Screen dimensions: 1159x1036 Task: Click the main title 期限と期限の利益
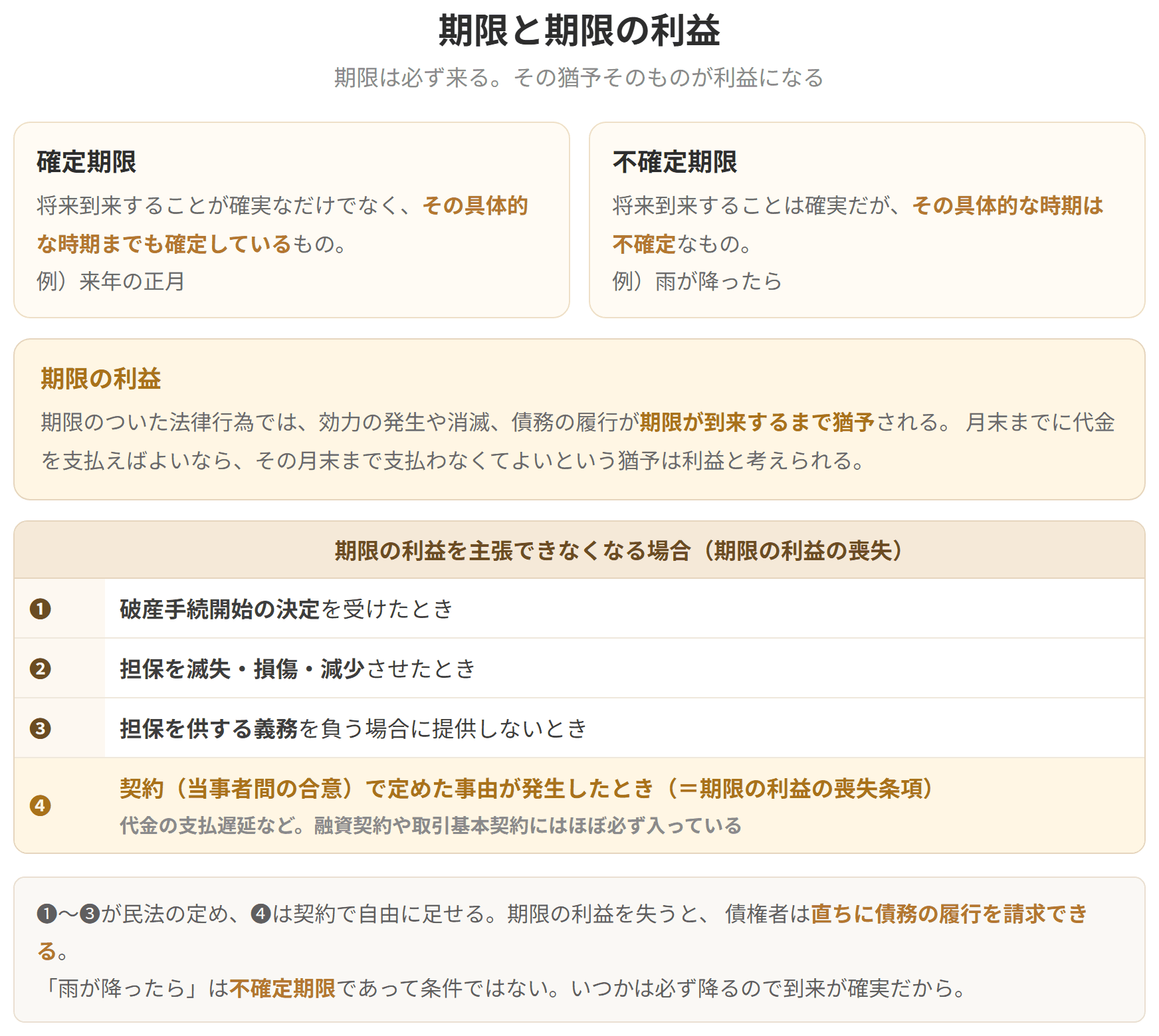pyautogui.click(x=579, y=31)
